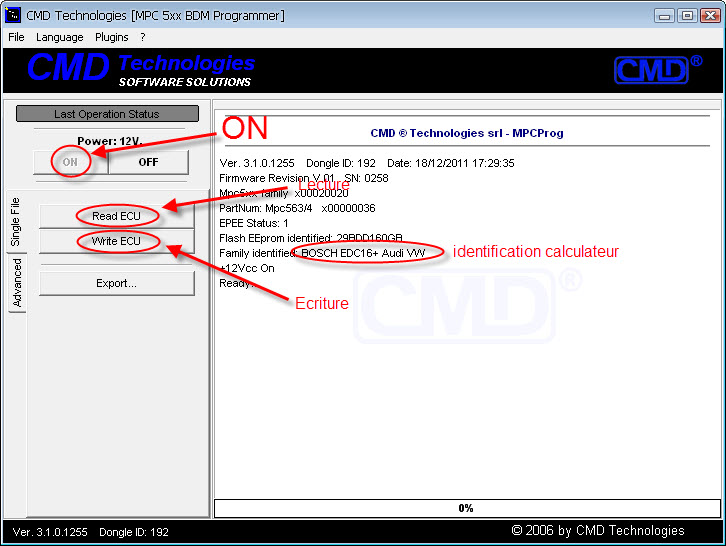Maximize the MPC 5xx BDM Programmer window
This screenshot has height=546, width=726.
point(687,16)
